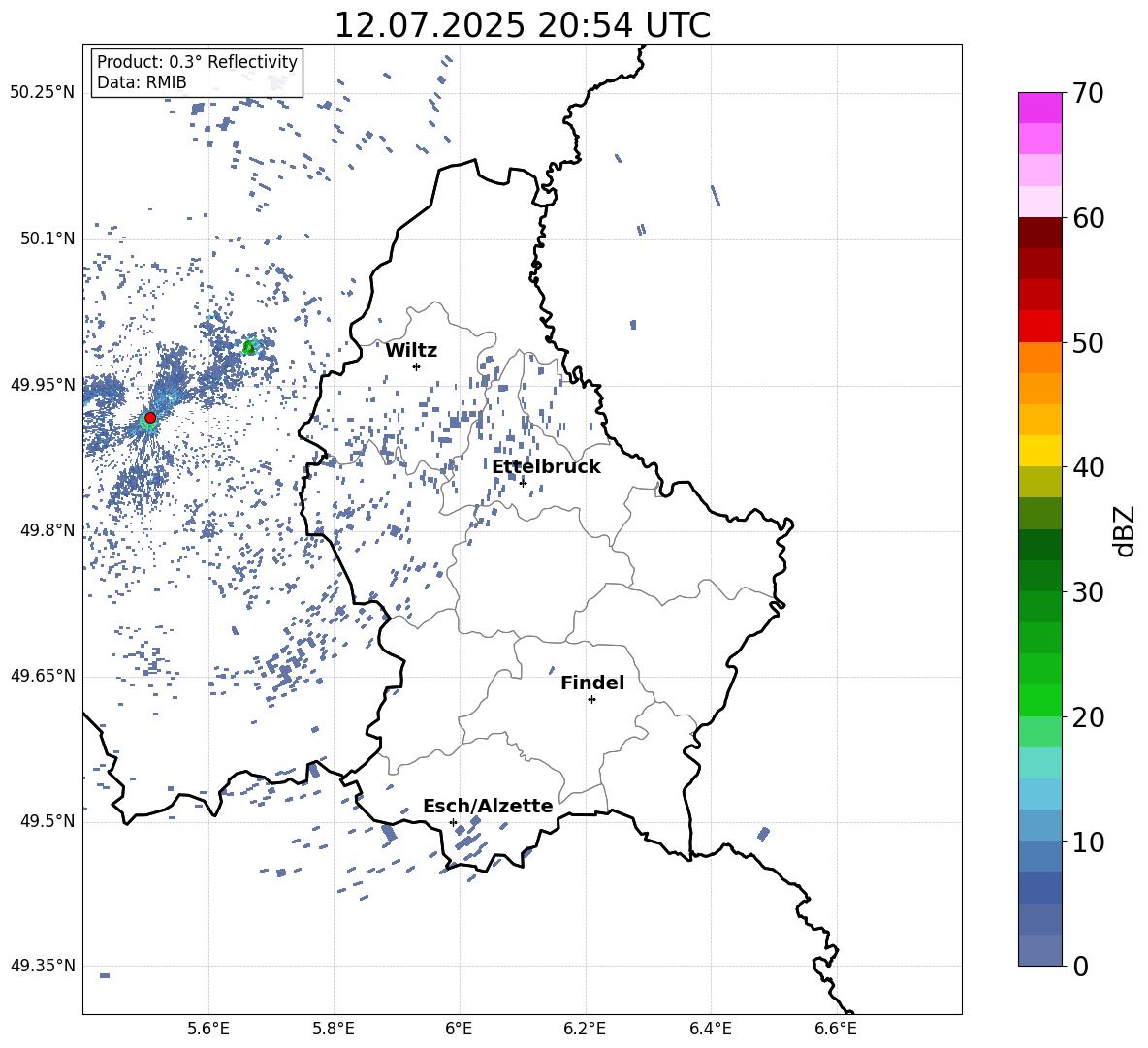Click the dBZ colorbar axis label
1148x1048 pixels.
pyautogui.click(x=1123, y=530)
